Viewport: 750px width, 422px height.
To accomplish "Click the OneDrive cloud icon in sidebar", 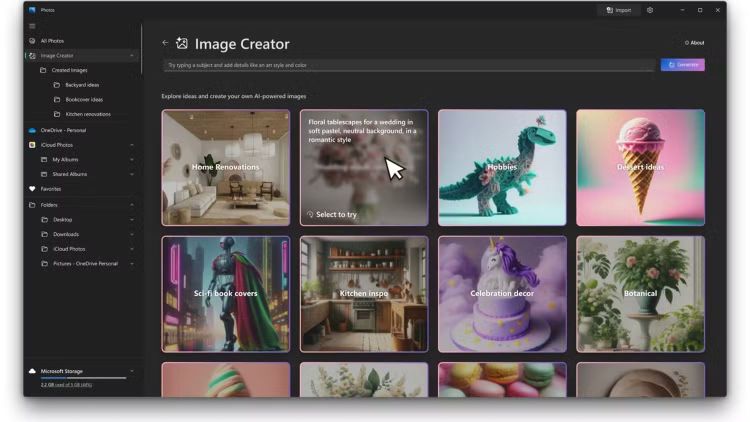I will click(x=32, y=130).
